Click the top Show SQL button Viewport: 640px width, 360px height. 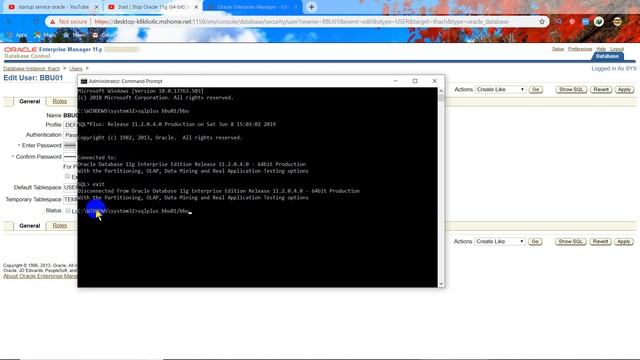point(571,89)
